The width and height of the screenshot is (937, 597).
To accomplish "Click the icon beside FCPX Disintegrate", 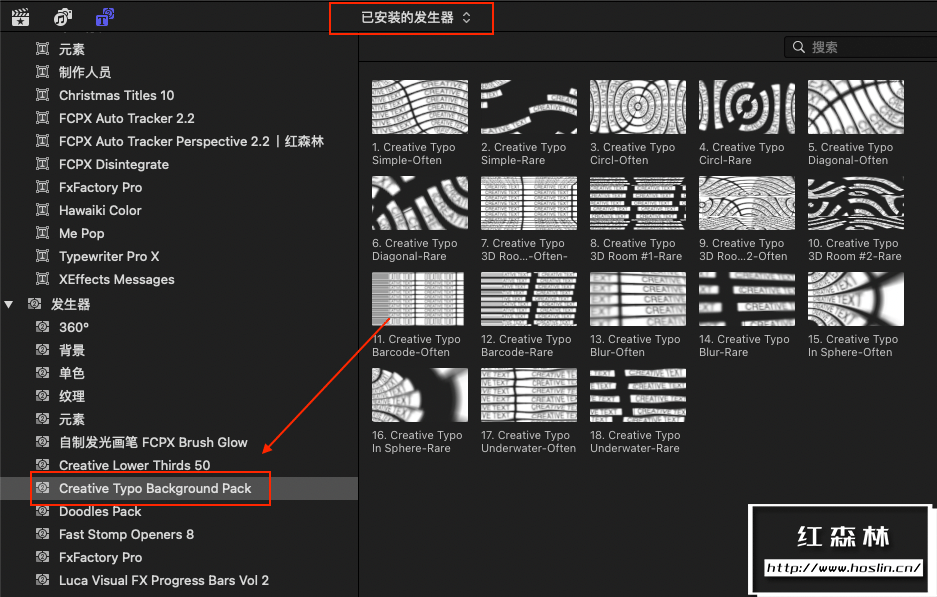I will tap(42, 164).
